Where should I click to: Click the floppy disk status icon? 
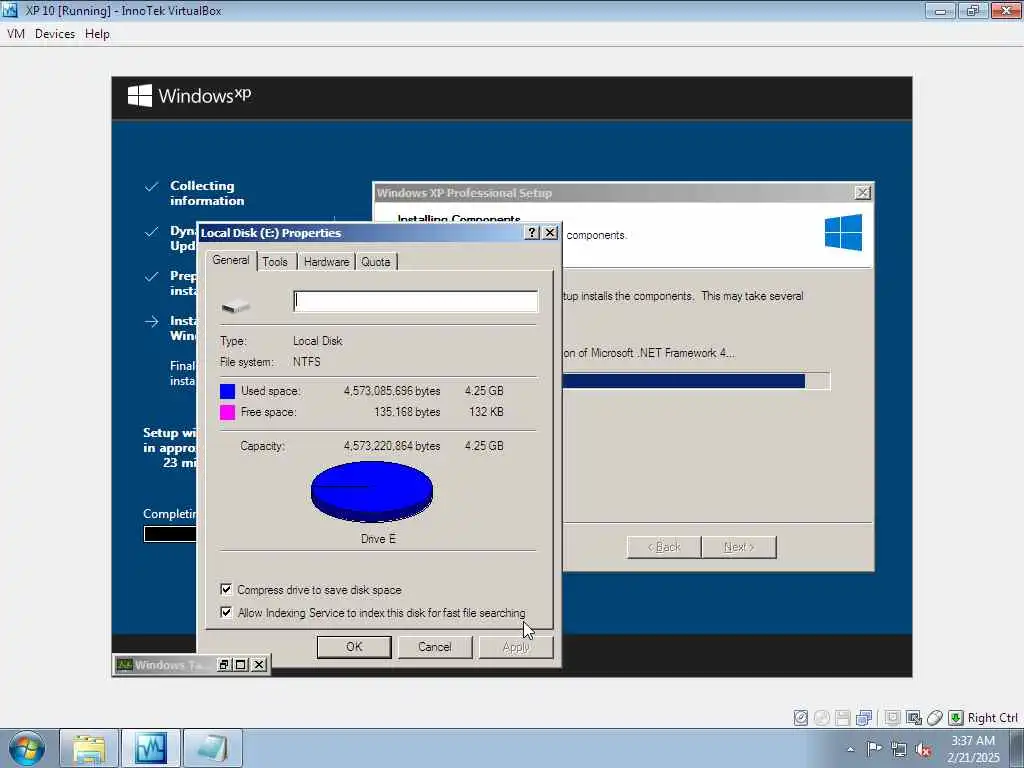[842, 718]
